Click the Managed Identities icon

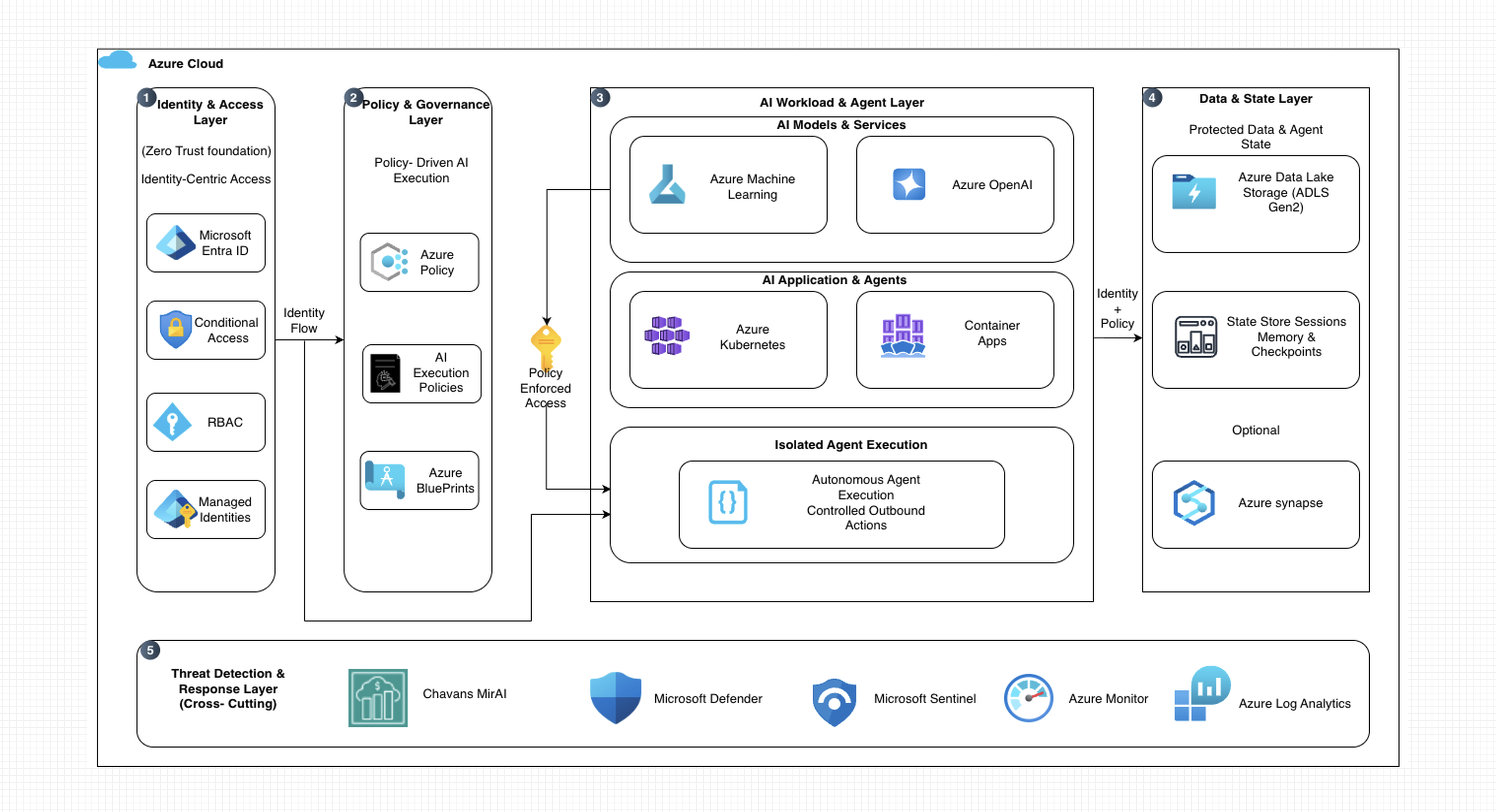pyautogui.click(x=175, y=509)
